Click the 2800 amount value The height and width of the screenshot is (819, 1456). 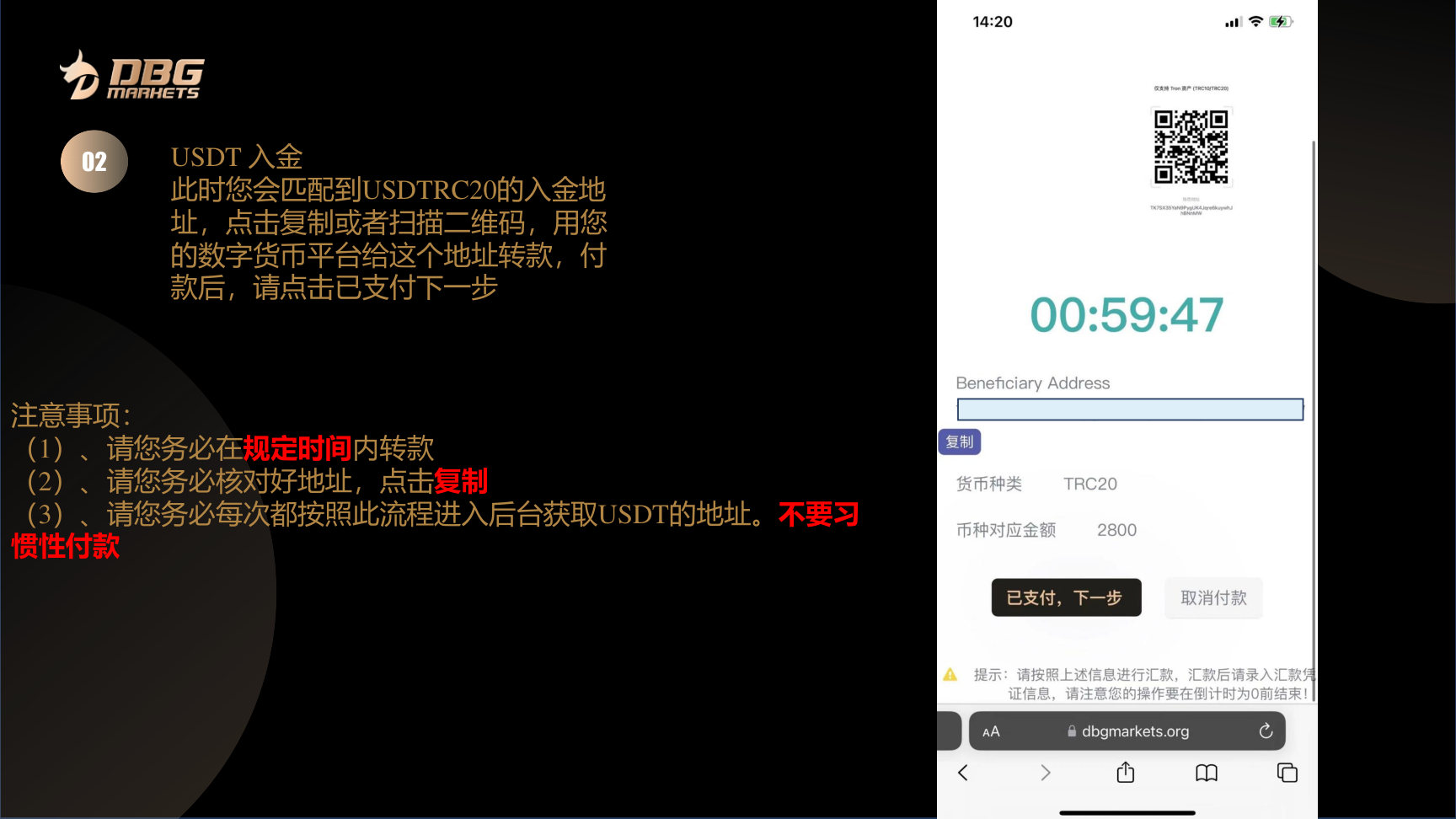(x=1116, y=530)
